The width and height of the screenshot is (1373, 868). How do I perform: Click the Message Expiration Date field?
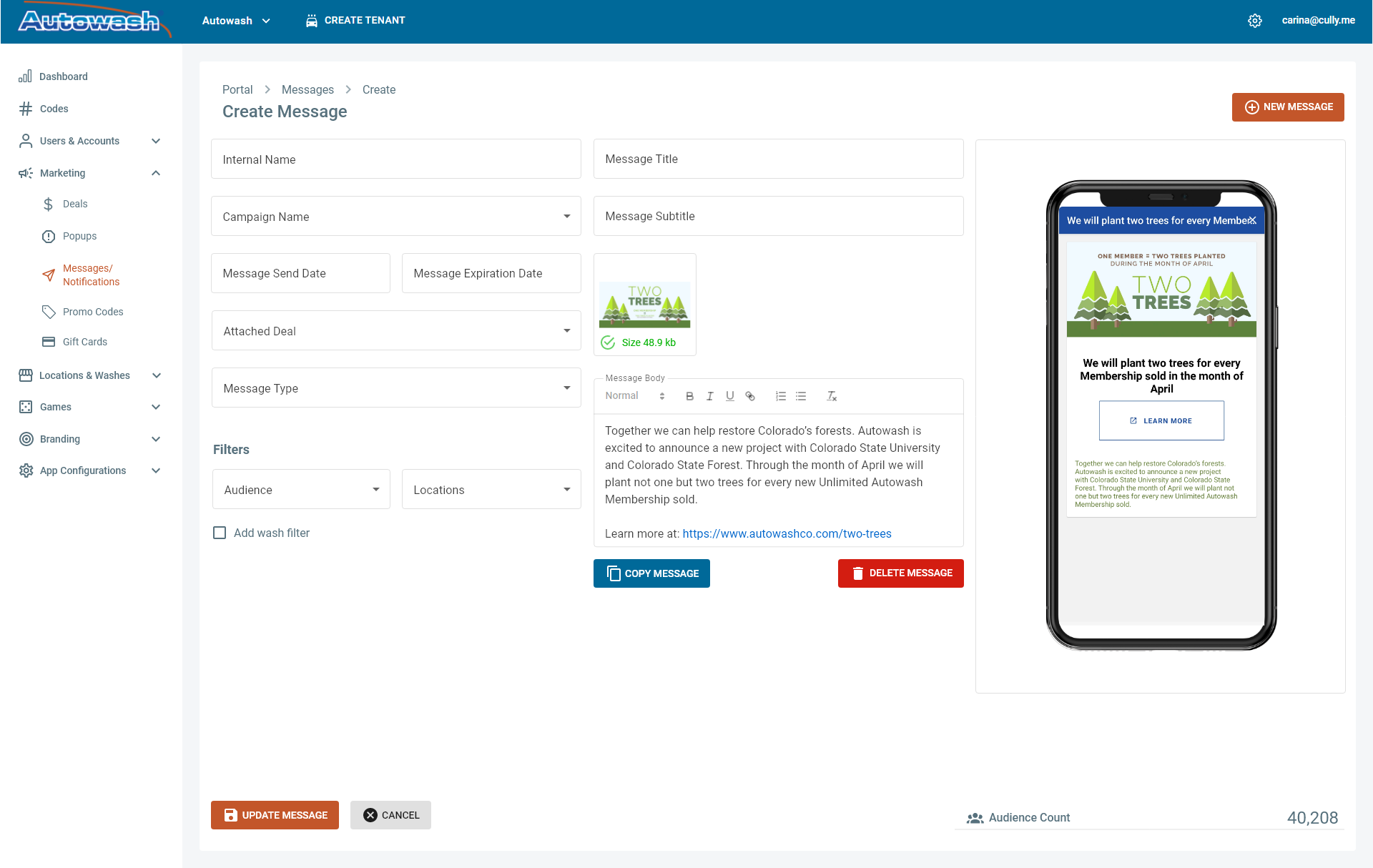point(491,273)
